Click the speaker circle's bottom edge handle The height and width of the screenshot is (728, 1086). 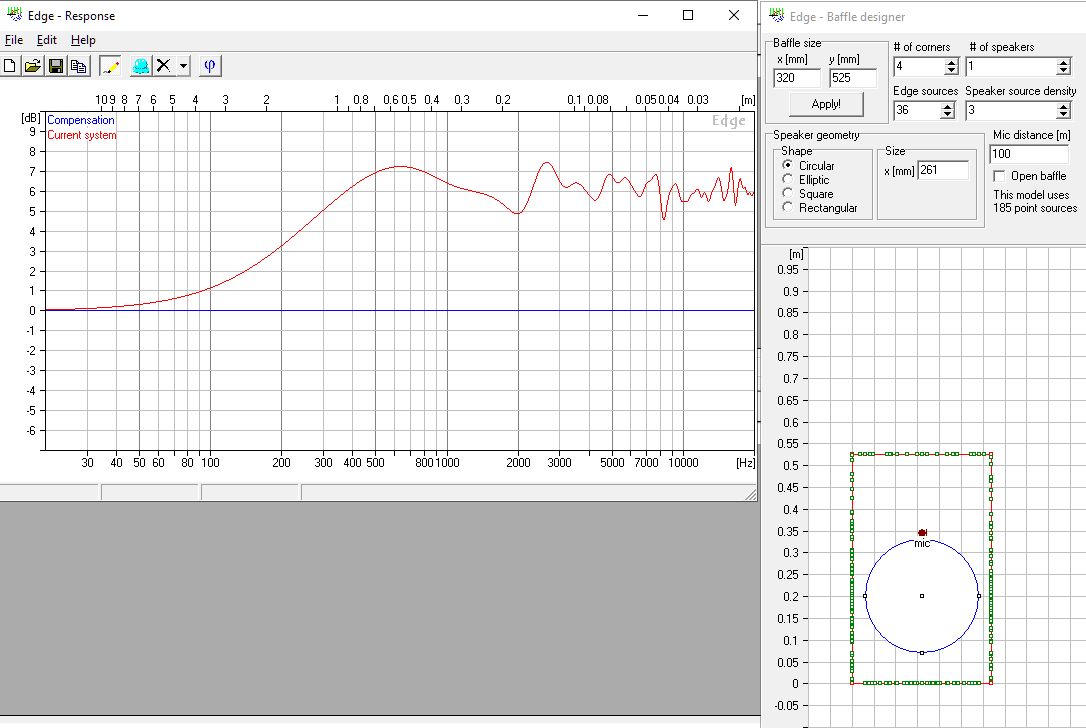tap(922, 652)
